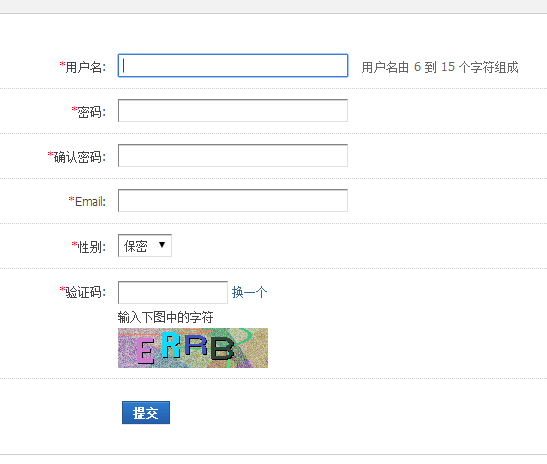Screen dimensions: 547x464
Task: Submit the form with the 提交 button
Action: [x=146, y=413]
